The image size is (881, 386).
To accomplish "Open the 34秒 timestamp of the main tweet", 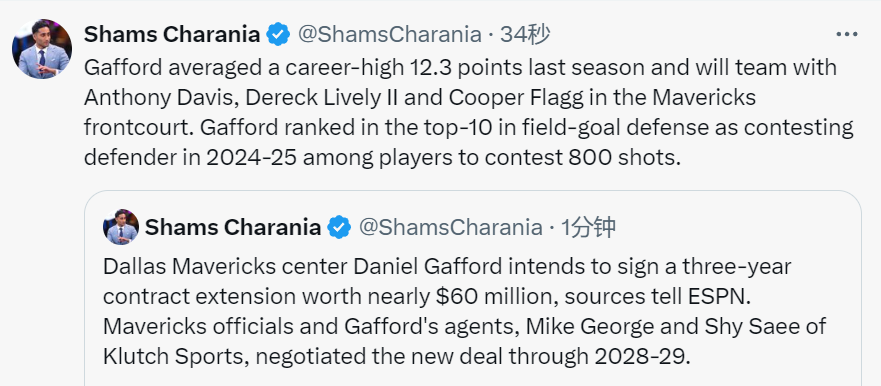I will (525, 35).
